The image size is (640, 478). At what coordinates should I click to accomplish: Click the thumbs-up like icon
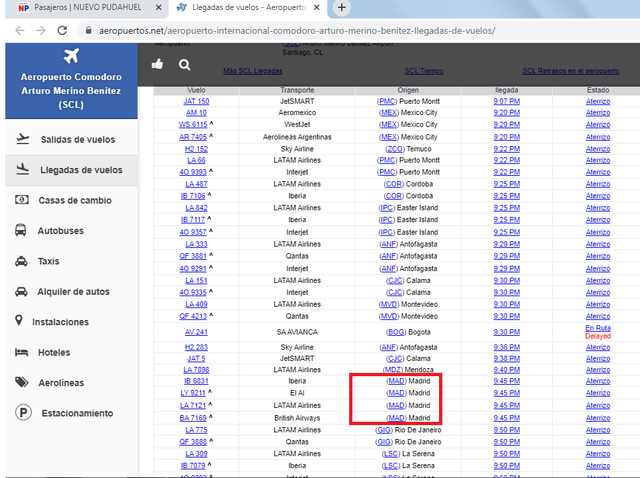(x=157, y=64)
